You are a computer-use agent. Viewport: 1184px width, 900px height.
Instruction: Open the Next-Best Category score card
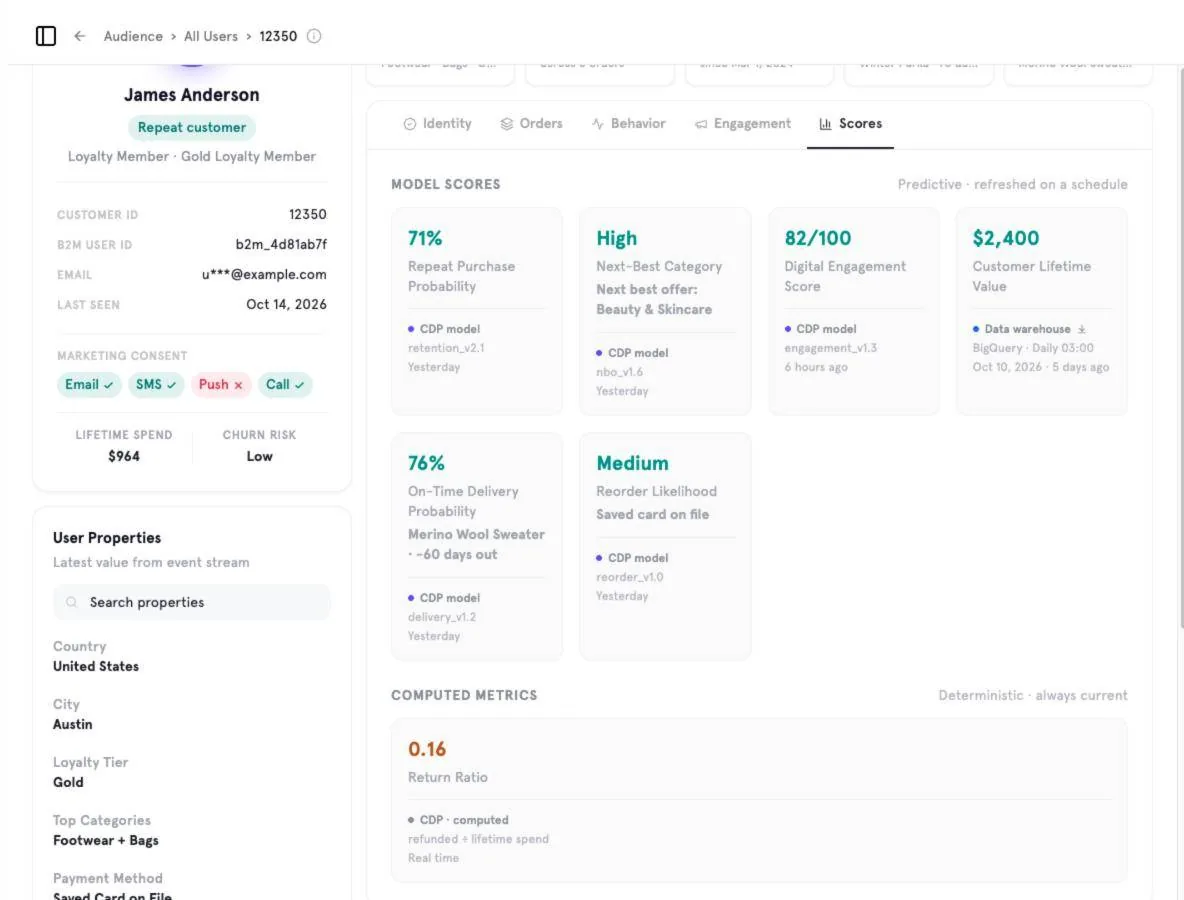[664, 311]
